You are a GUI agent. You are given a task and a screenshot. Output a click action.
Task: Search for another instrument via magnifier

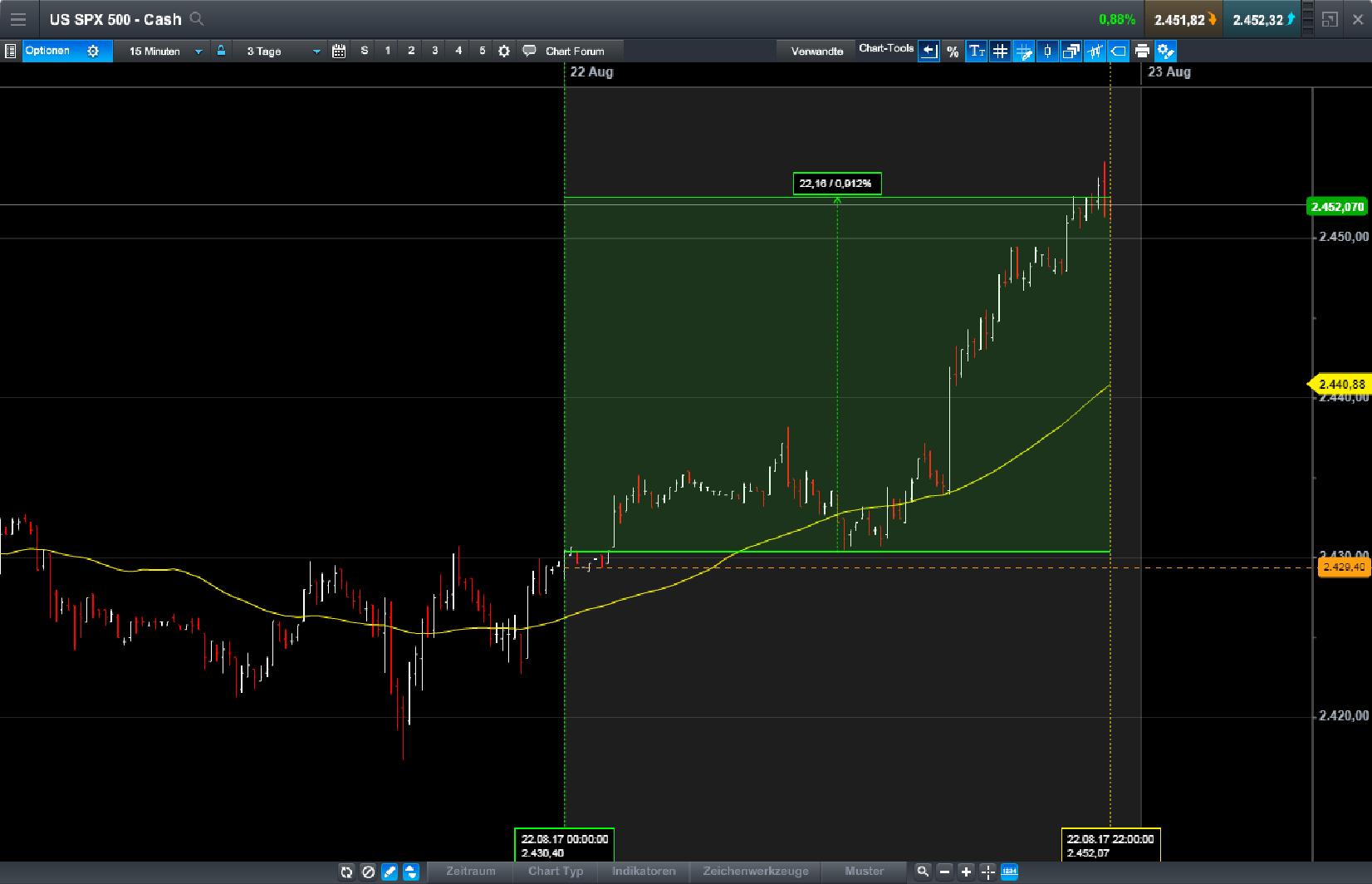tap(197, 19)
